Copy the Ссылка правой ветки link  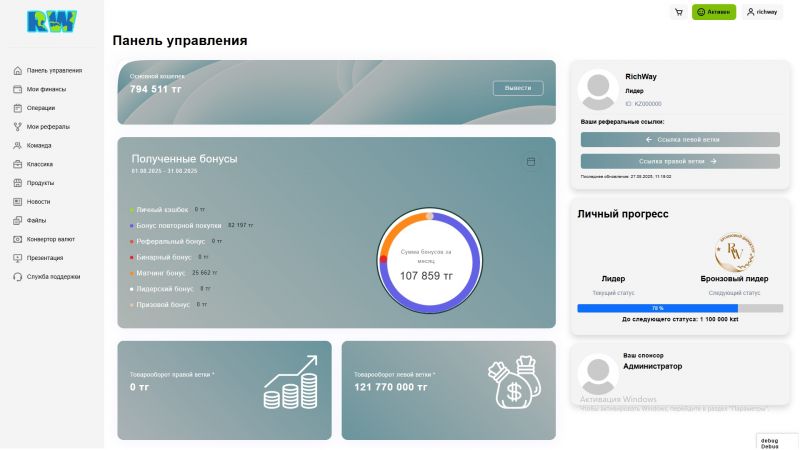(x=680, y=160)
